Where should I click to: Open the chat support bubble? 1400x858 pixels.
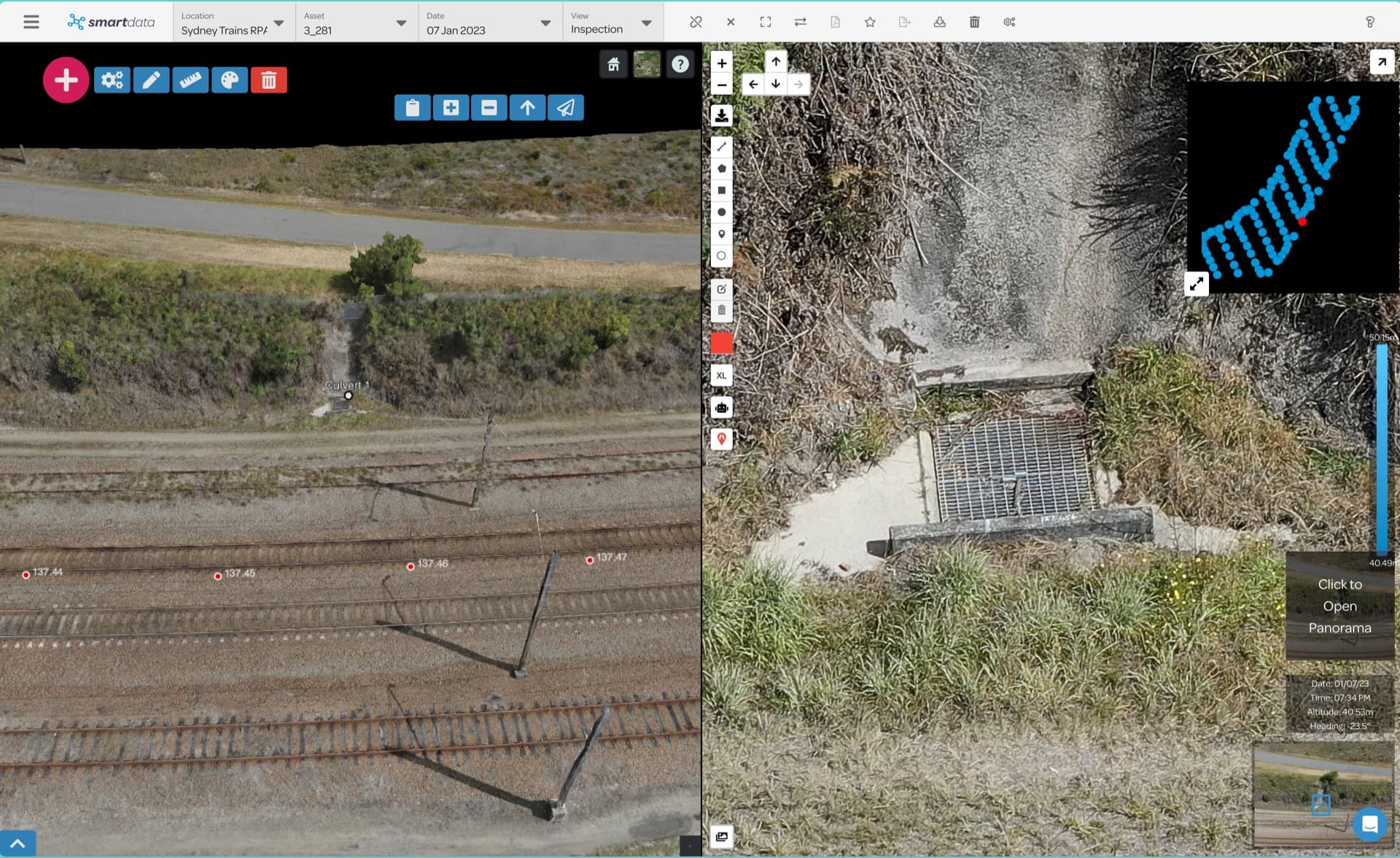coord(1369,824)
